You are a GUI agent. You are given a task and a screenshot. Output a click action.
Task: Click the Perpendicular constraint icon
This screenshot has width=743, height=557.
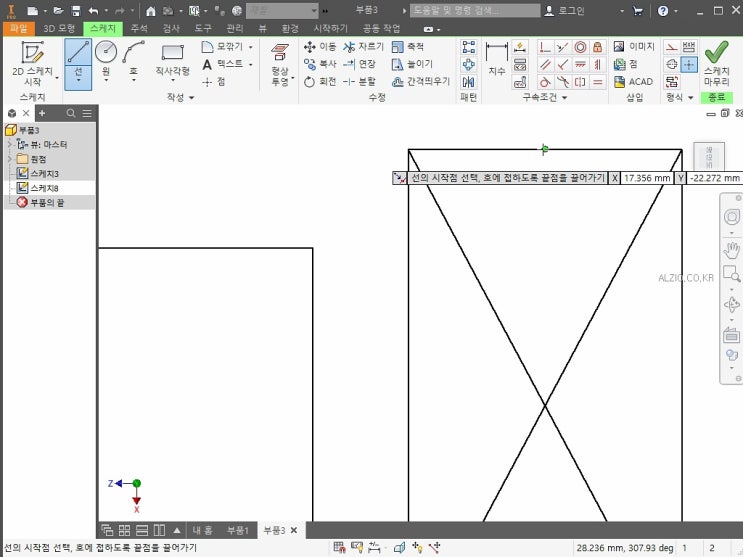tap(562, 64)
